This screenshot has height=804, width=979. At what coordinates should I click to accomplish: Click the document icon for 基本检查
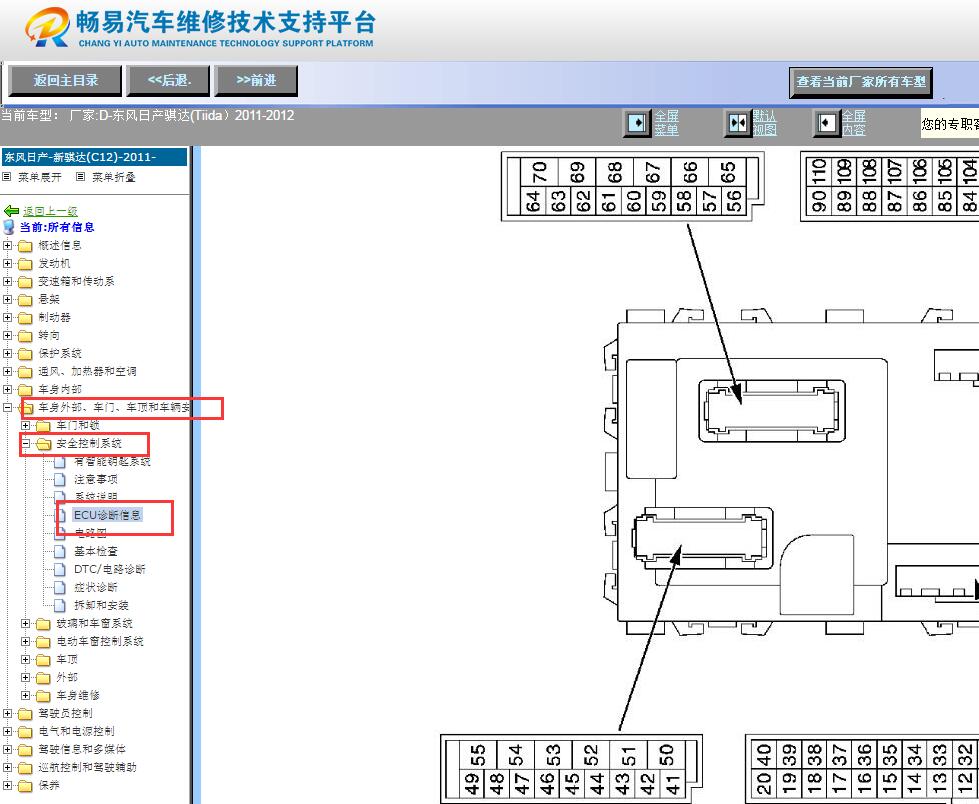click(x=60, y=551)
